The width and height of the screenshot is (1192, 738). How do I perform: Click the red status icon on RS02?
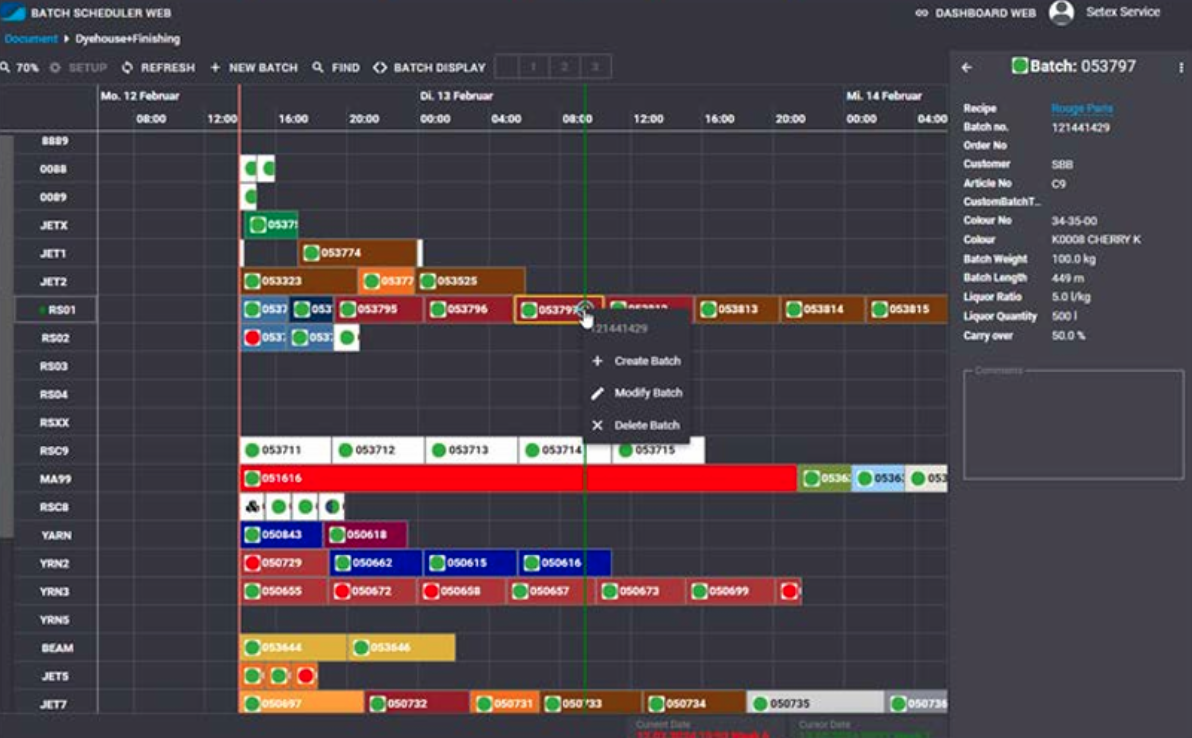[x=252, y=337]
